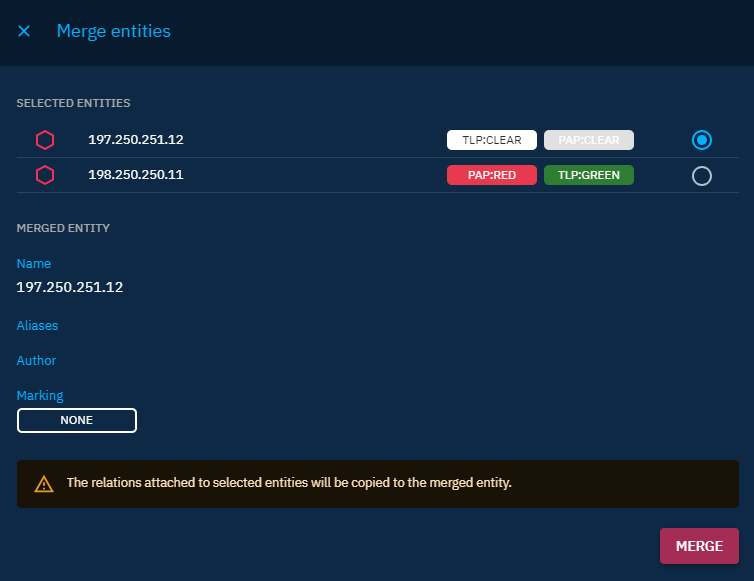Click hexagon icon beside 197.250.251.12

pos(45,140)
